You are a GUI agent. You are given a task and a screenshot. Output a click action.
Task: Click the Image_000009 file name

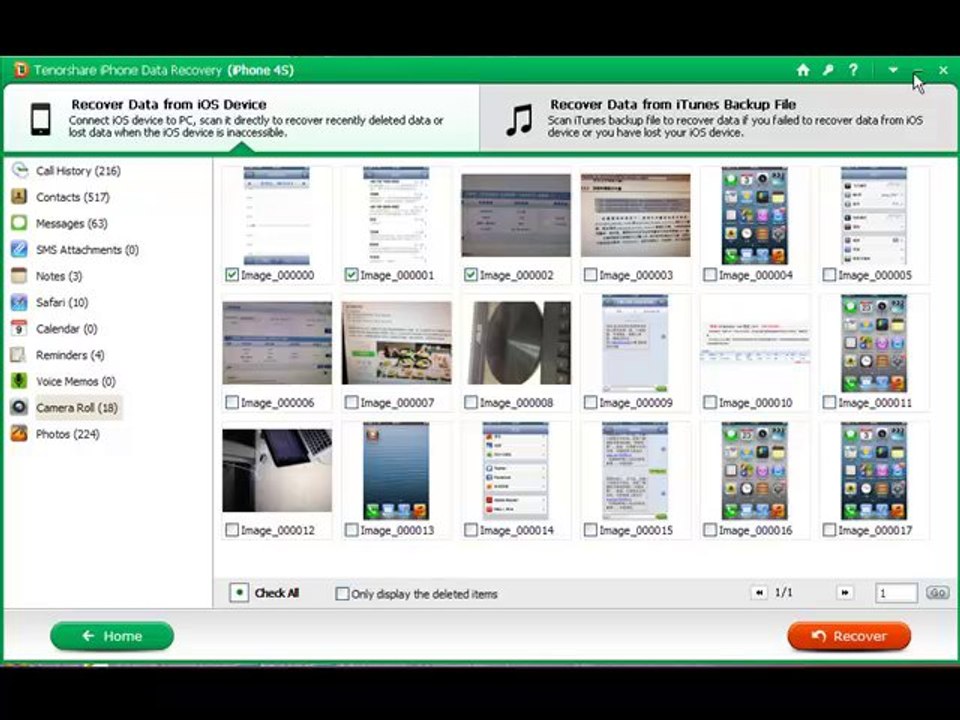coord(636,403)
